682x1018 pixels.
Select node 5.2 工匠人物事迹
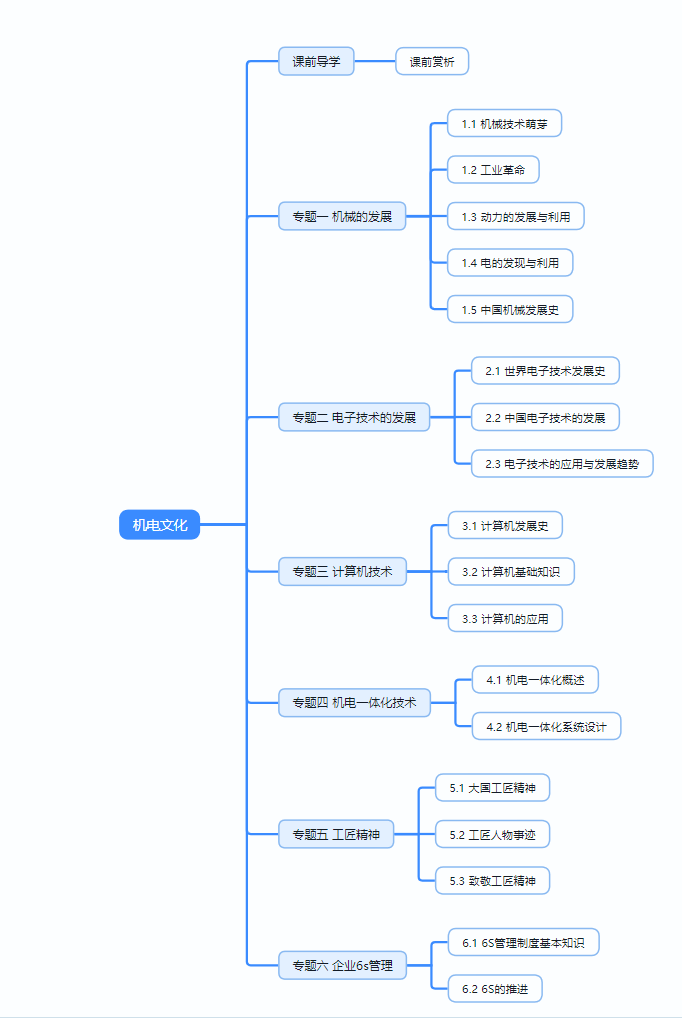click(492, 834)
